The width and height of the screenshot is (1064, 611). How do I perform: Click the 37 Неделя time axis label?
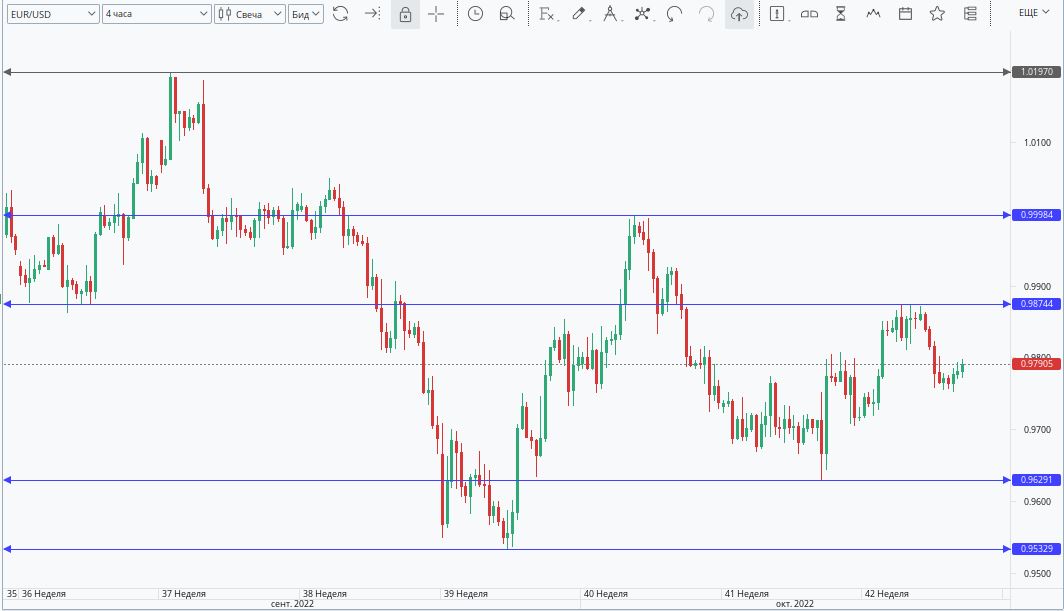pos(183,594)
